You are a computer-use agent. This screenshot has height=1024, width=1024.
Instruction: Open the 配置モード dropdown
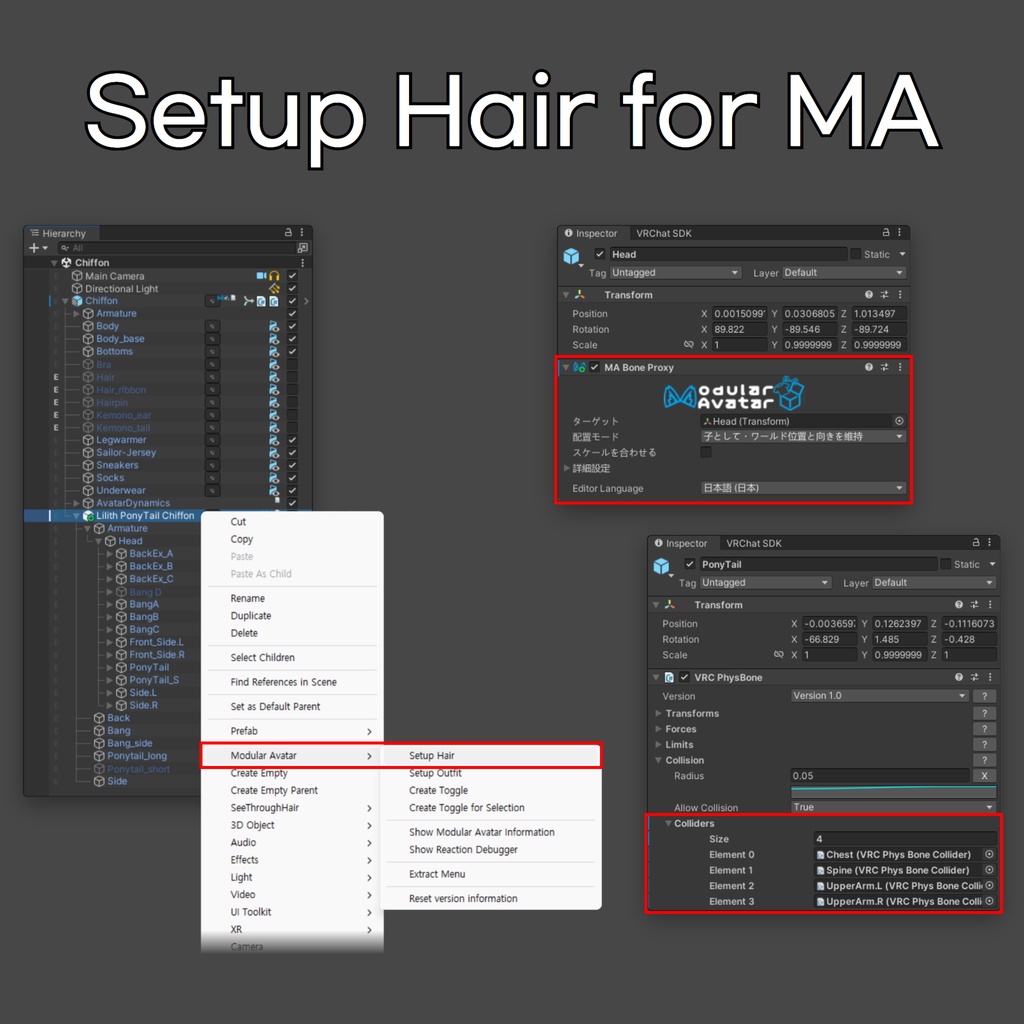coord(803,436)
